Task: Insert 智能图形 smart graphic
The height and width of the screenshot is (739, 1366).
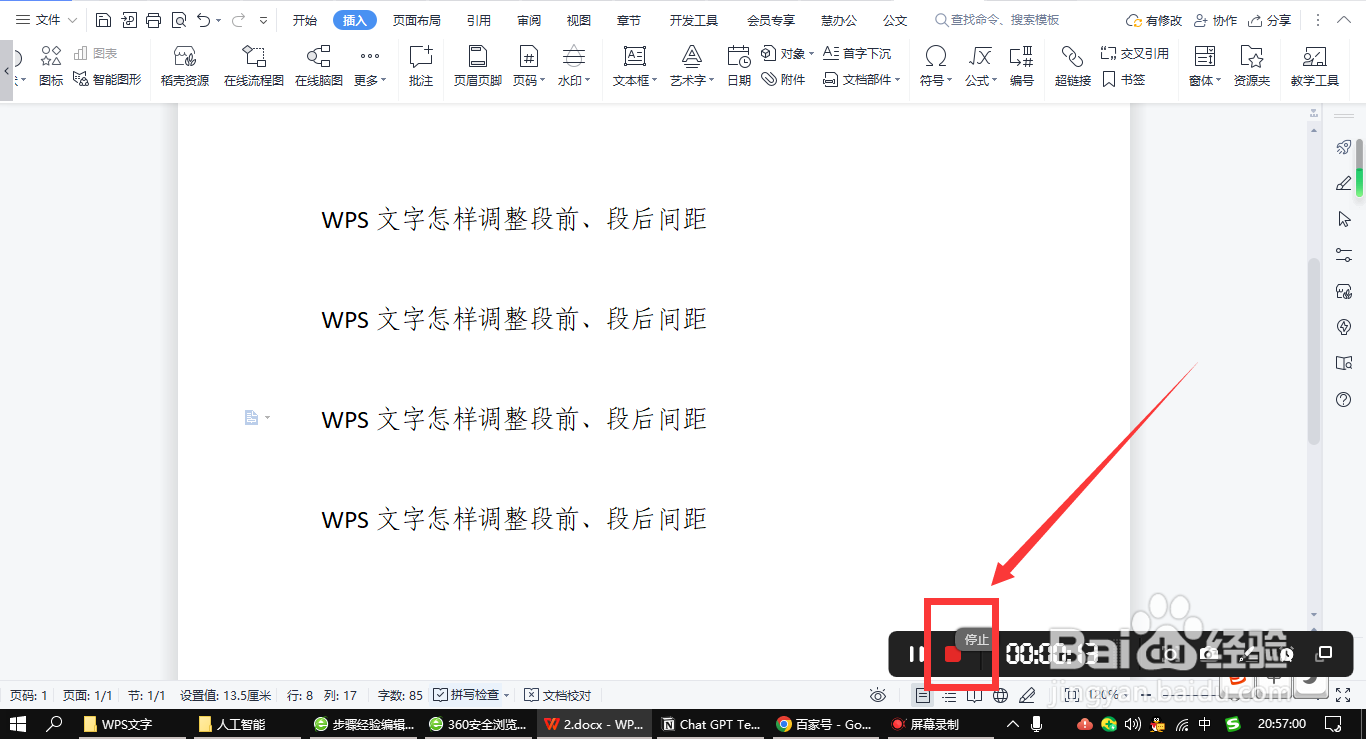Action: click(x=107, y=80)
